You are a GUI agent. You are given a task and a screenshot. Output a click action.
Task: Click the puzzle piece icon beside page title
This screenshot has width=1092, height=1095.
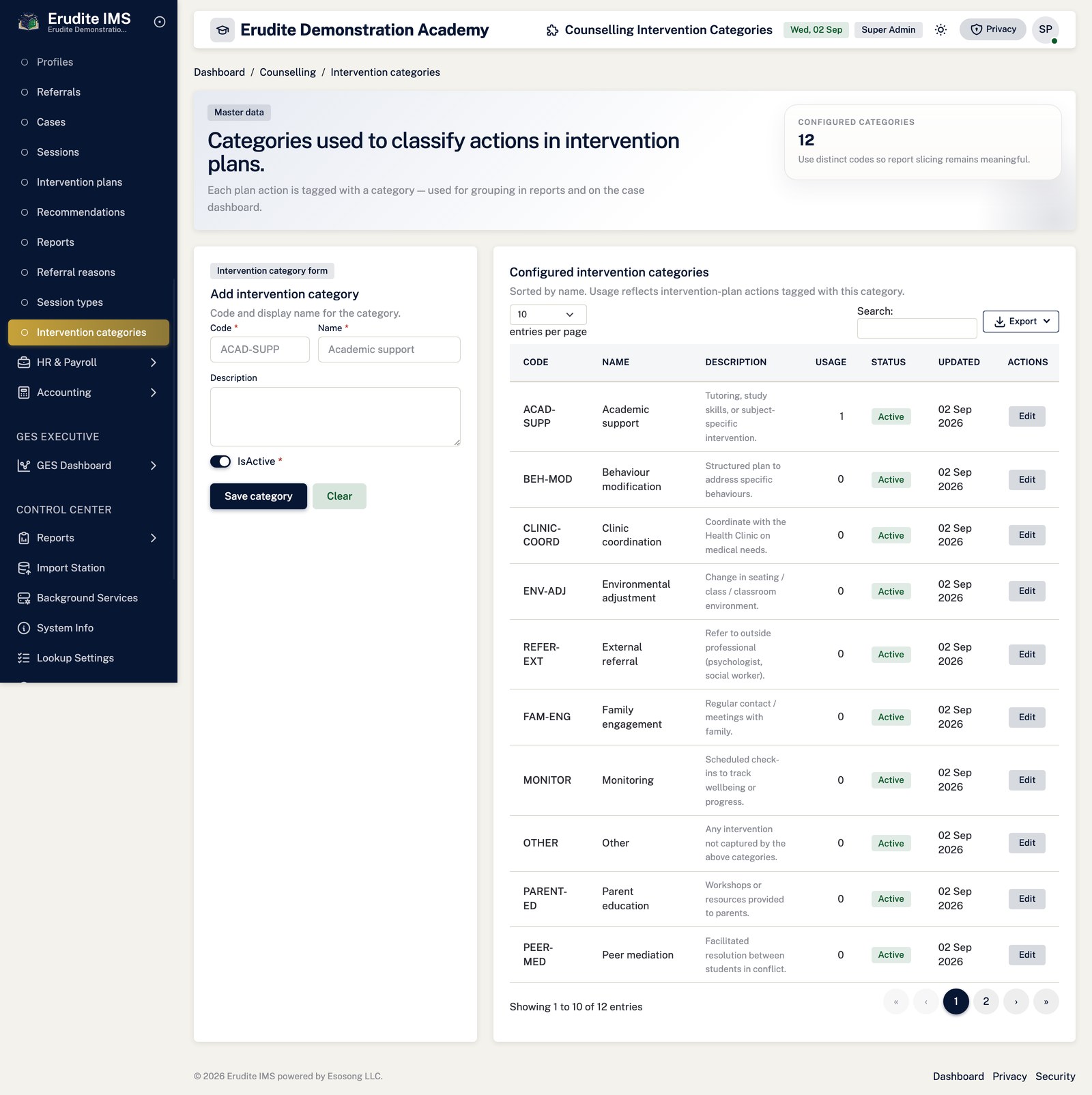click(x=552, y=30)
